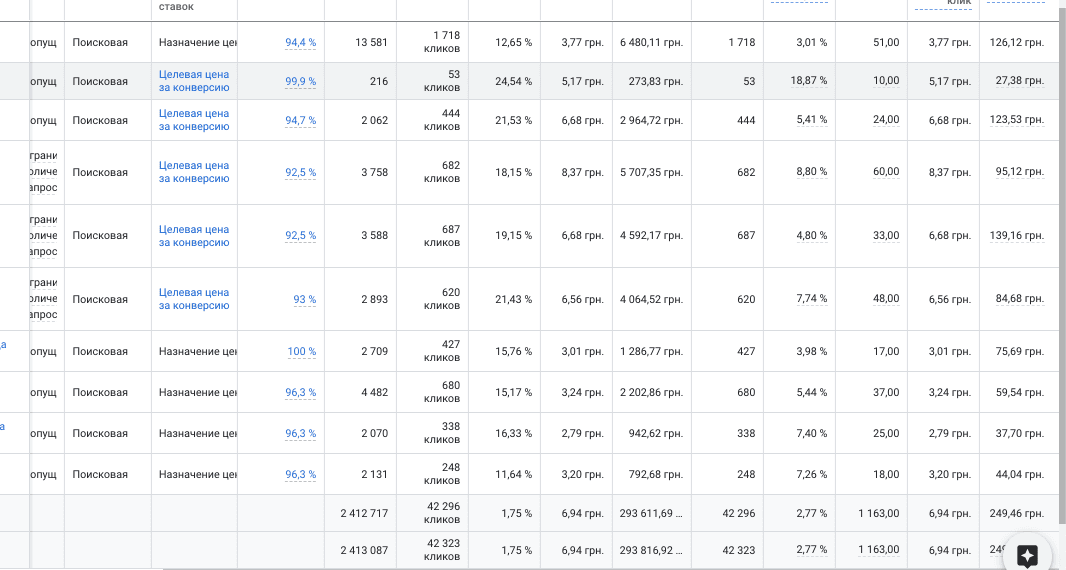Select the 'ставок' column header

coord(176,7)
